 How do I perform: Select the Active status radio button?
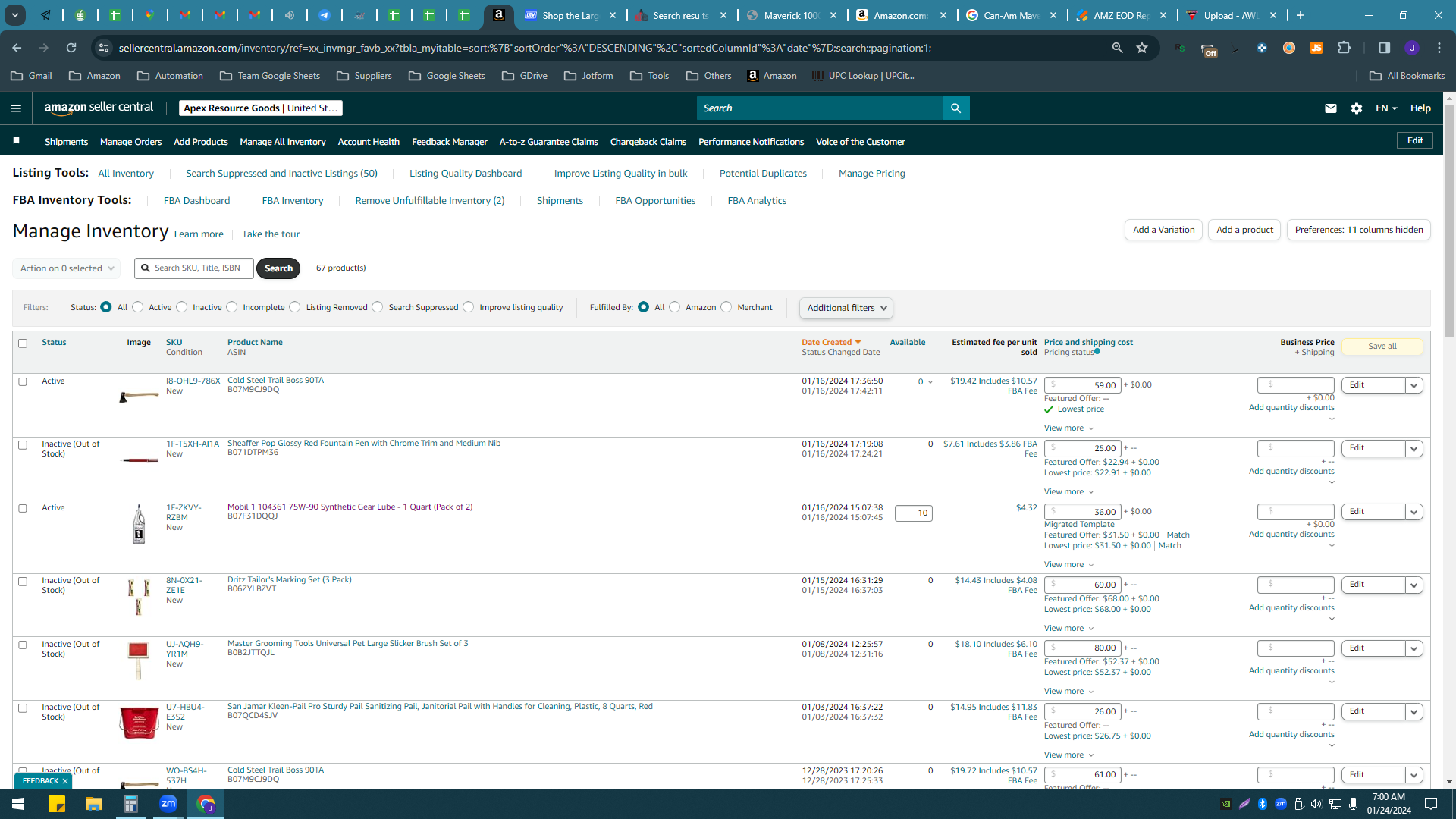[x=138, y=307]
